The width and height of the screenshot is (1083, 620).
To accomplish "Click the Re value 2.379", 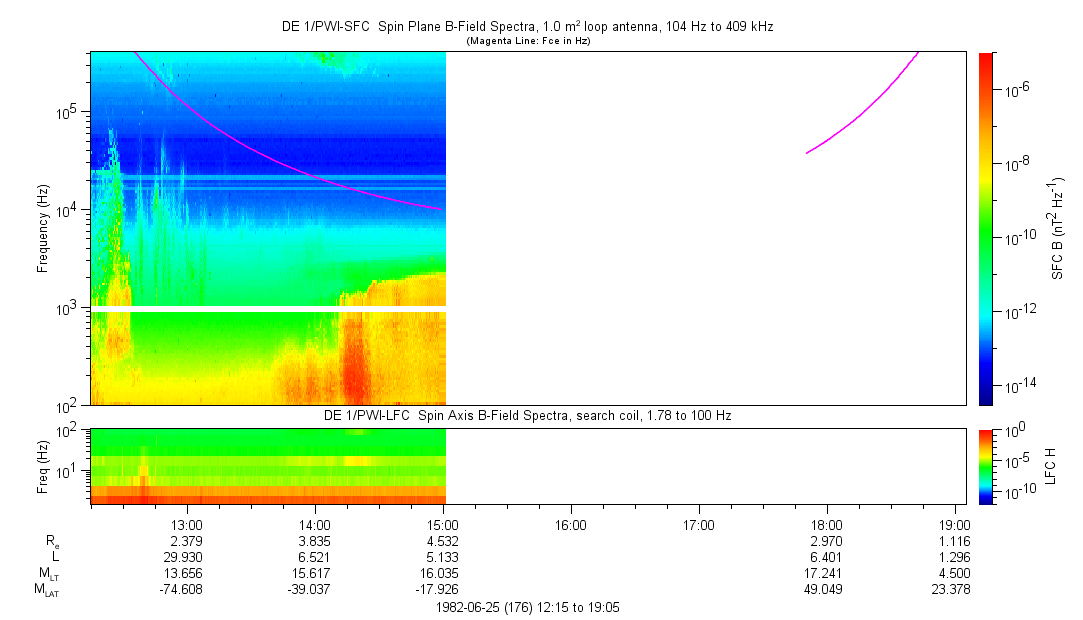I will point(186,541).
